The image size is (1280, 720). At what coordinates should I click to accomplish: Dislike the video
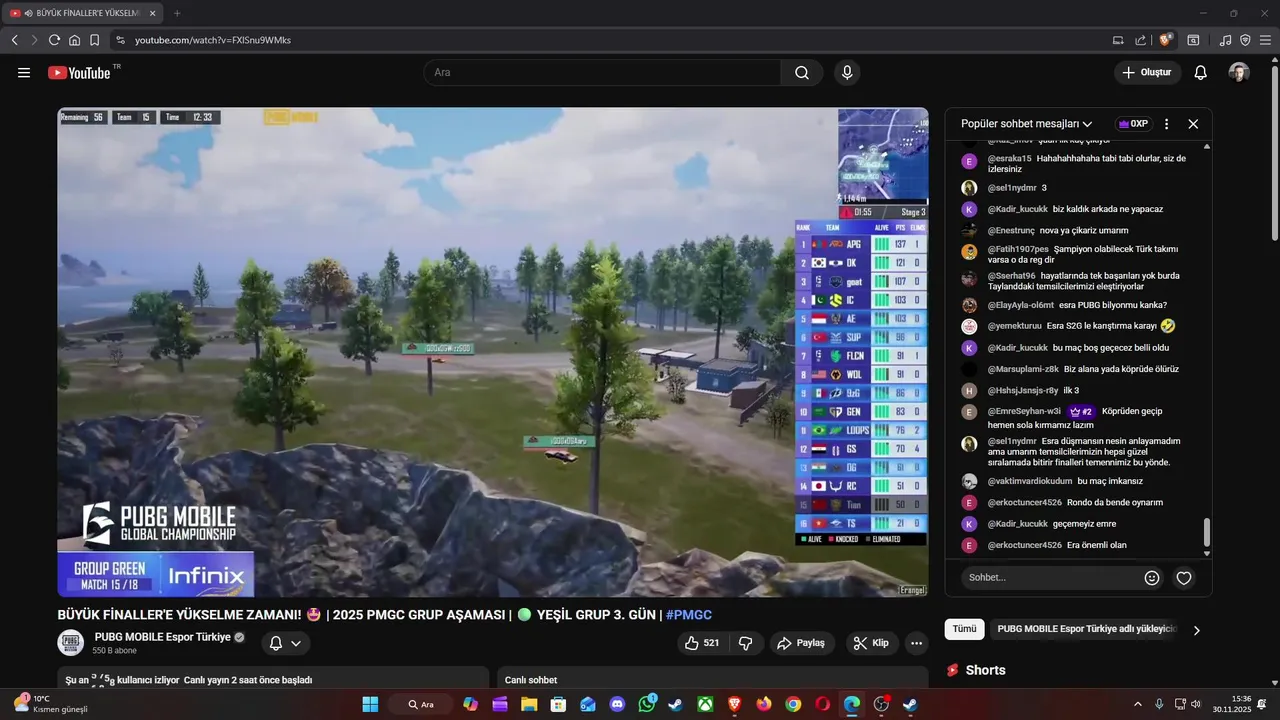point(745,643)
